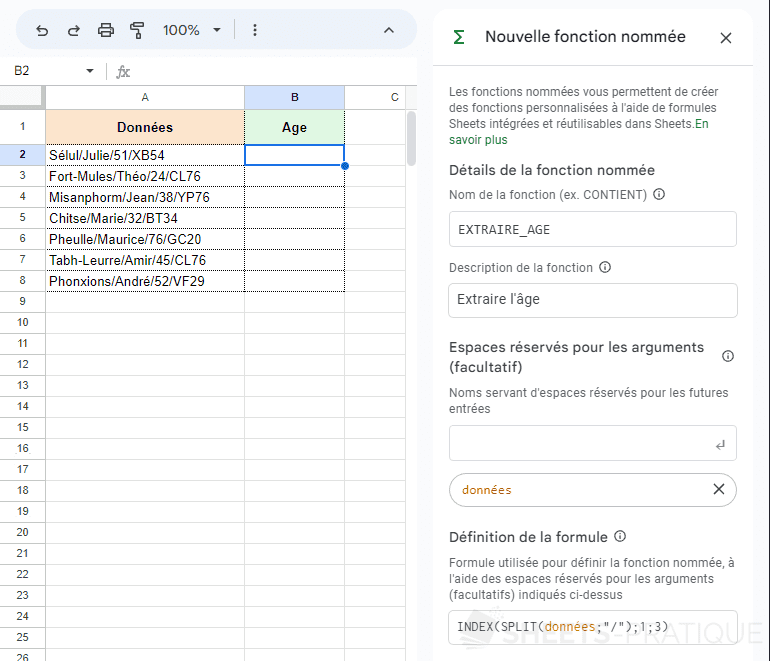Click the sigma icon in panel header

[x=459, y=37]
